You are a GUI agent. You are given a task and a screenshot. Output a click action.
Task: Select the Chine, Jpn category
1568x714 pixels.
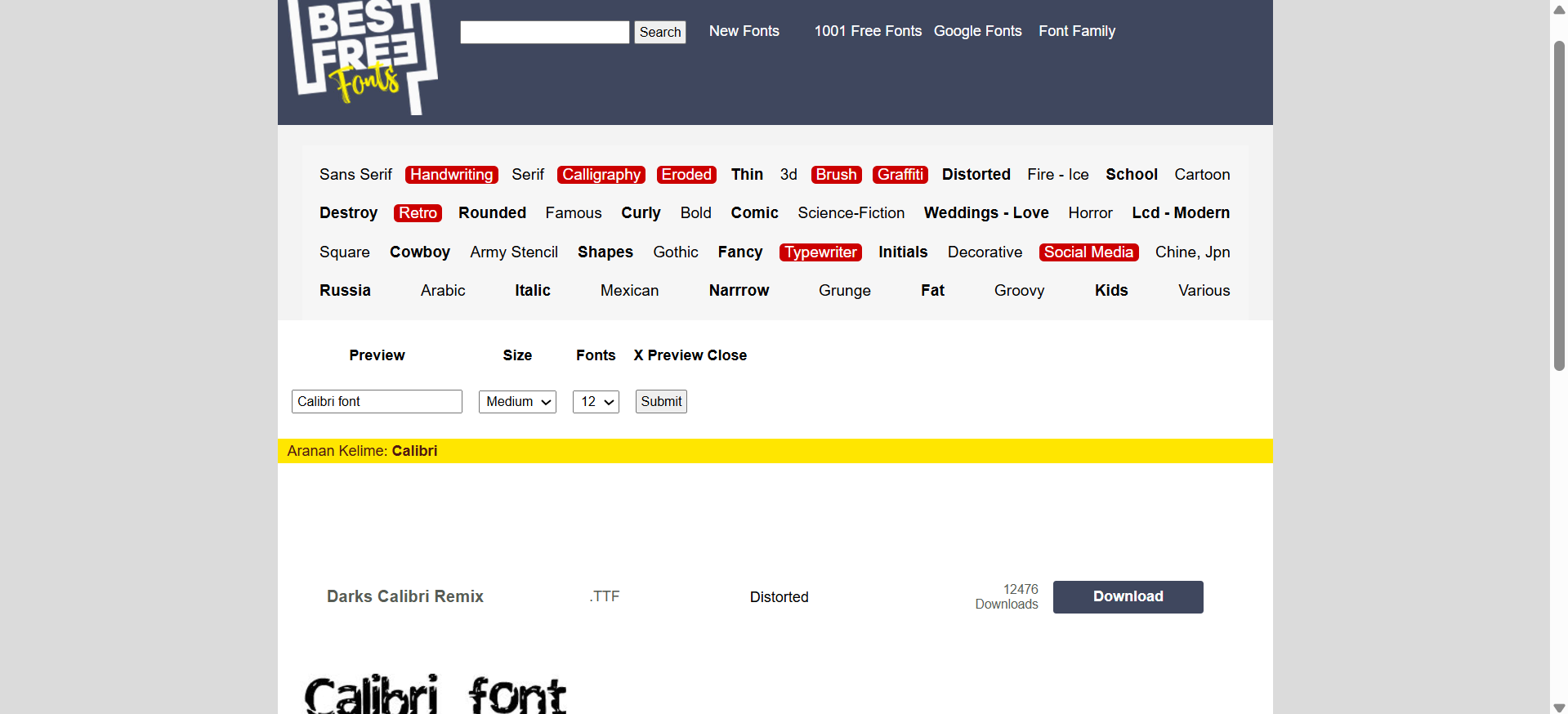click(x=1193, y=252)
